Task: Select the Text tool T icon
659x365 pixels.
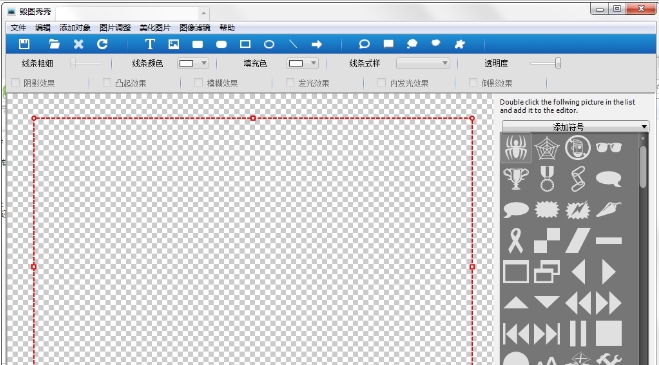Action: pyautogui.click(x=150, y=44)
